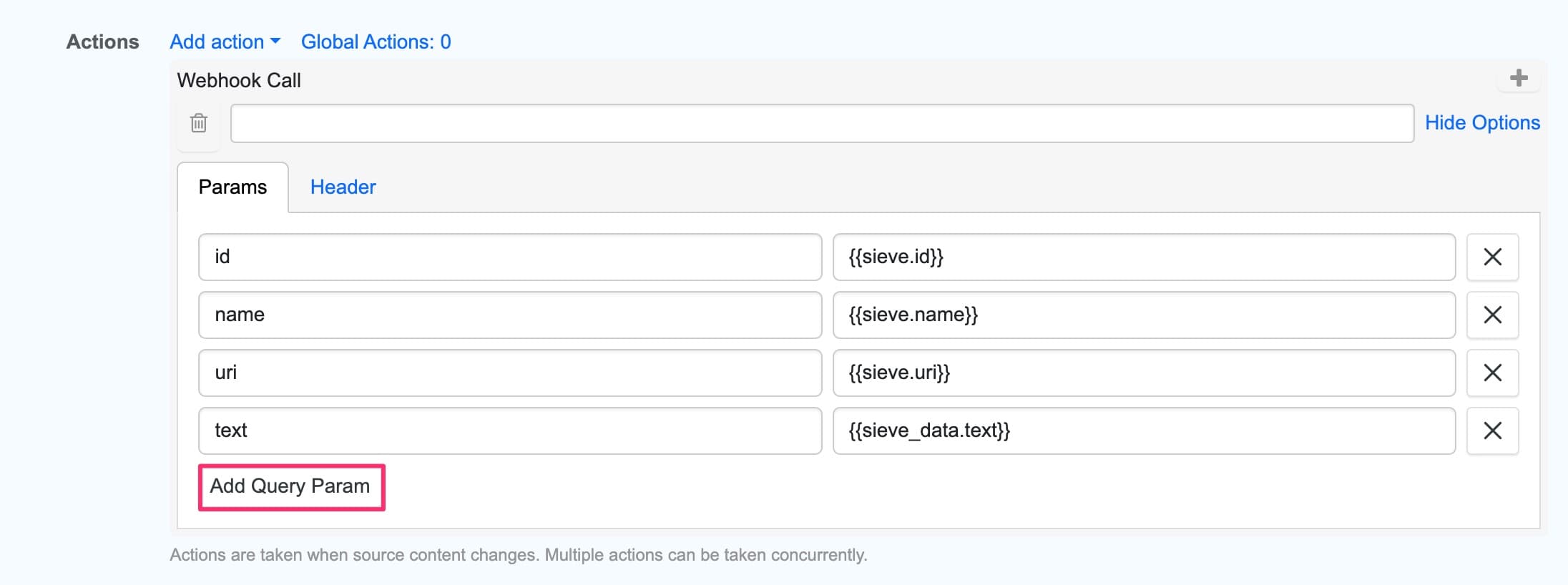1568x585 pixels.
Task: Remove the text parameter row with X
Action: coord(1493,431)
